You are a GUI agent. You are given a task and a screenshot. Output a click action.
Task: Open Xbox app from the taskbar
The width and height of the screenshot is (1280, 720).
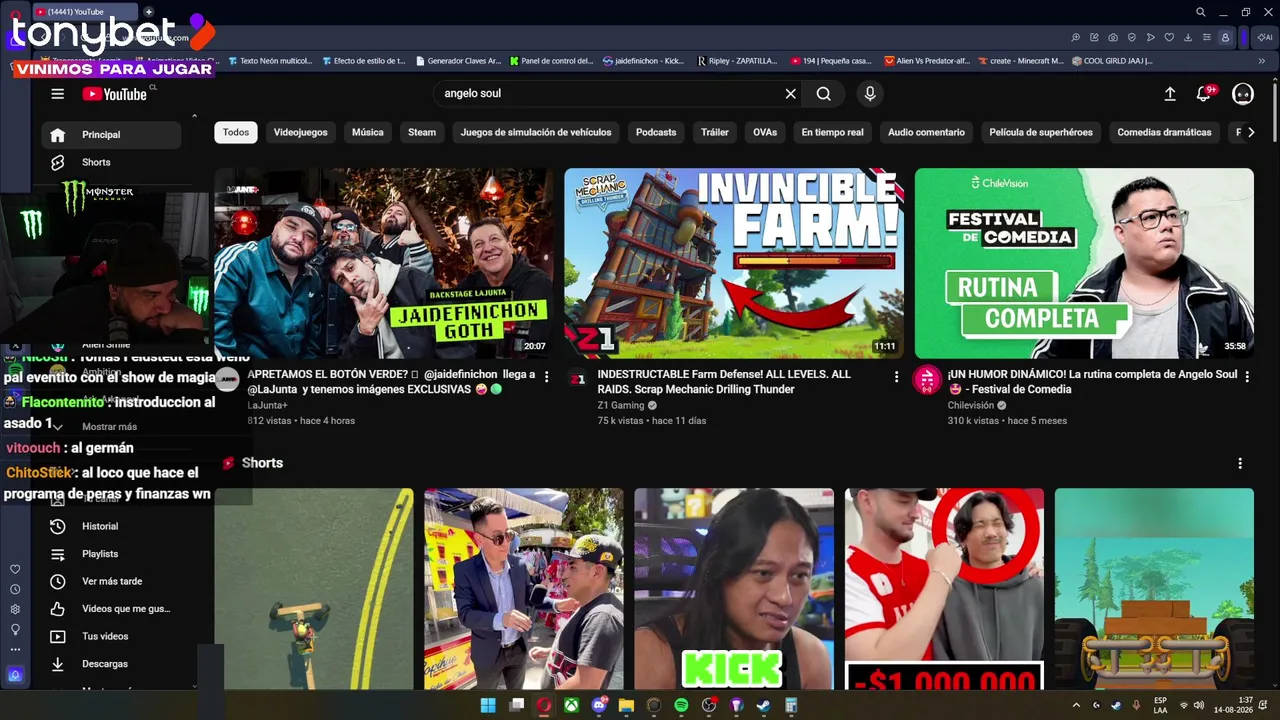pos(571,705)
